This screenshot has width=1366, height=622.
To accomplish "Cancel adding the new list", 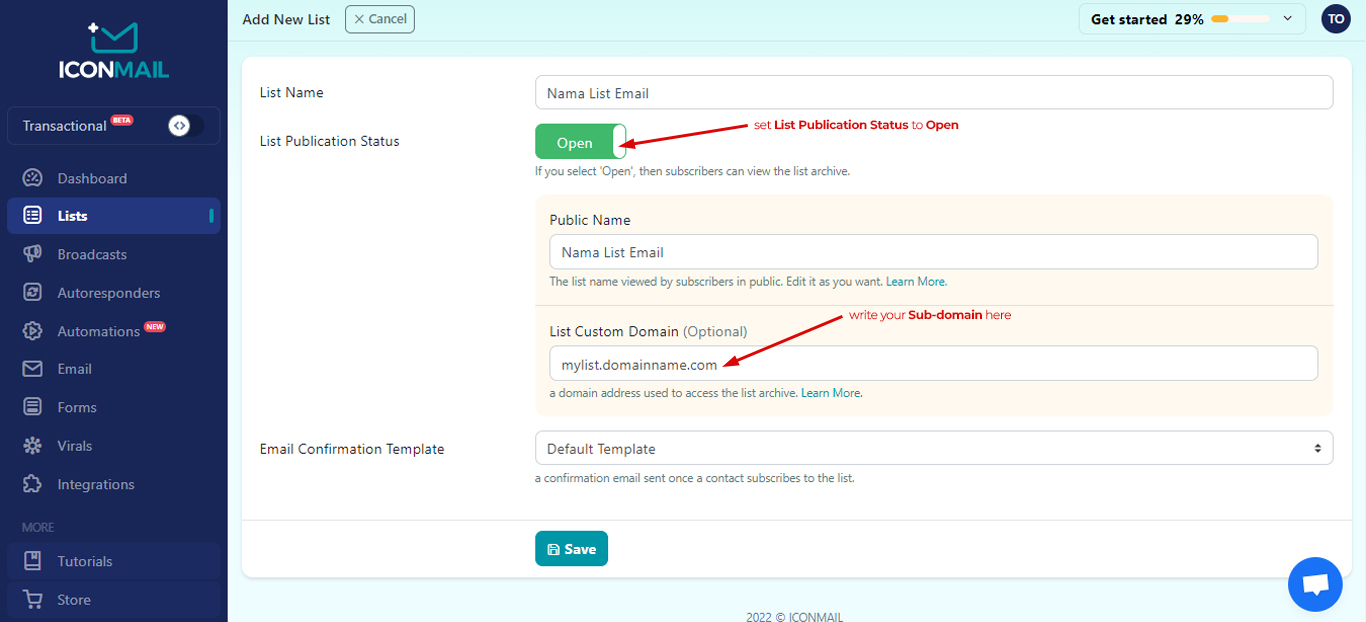I will [380, 19].
